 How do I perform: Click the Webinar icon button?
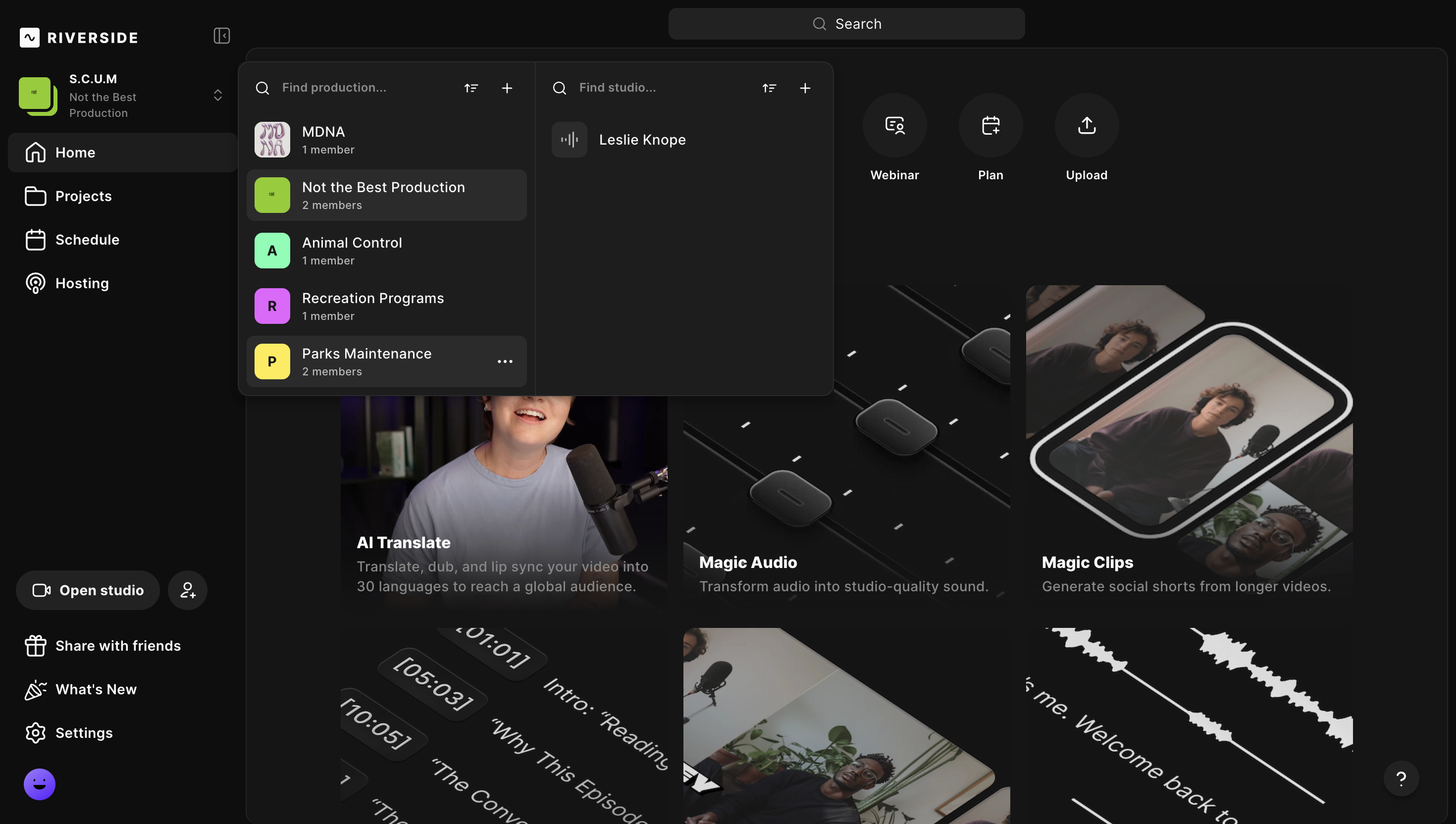(894, 126)
